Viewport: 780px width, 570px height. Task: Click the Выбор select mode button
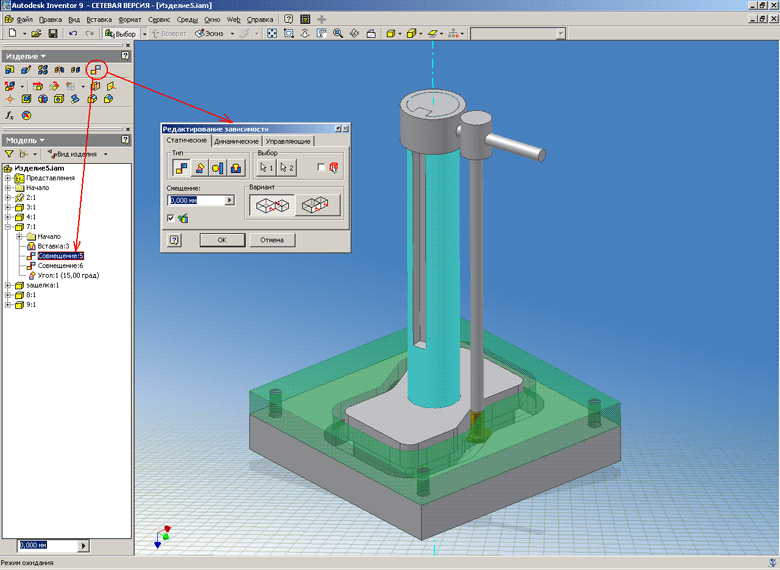coord(120,33)
